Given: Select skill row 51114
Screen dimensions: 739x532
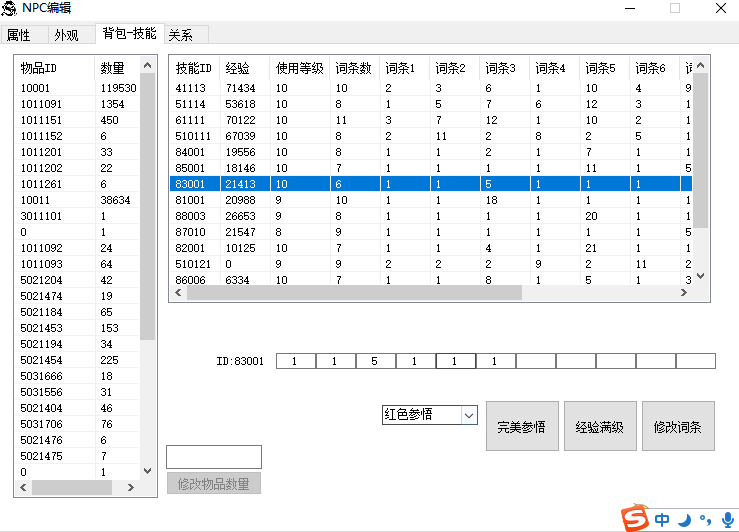Looking at the screenshot, I should click(x=431, y=104).
